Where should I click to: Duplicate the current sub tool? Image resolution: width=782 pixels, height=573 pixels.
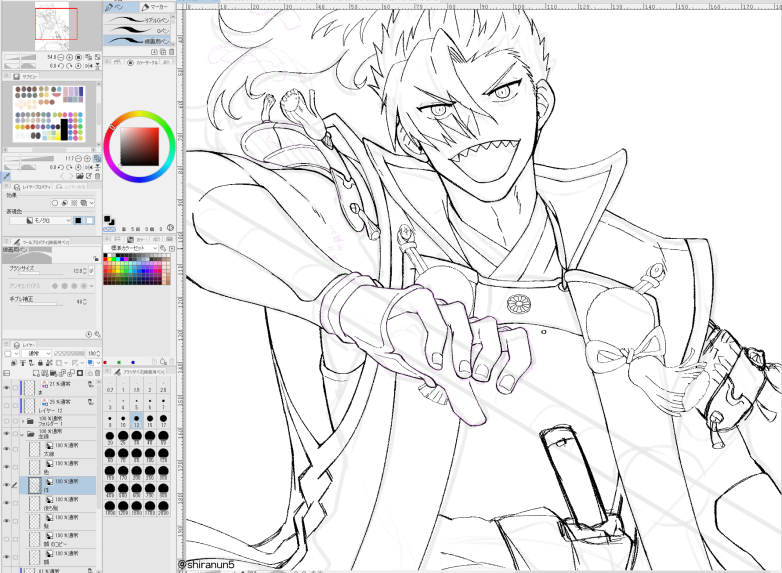163,52
